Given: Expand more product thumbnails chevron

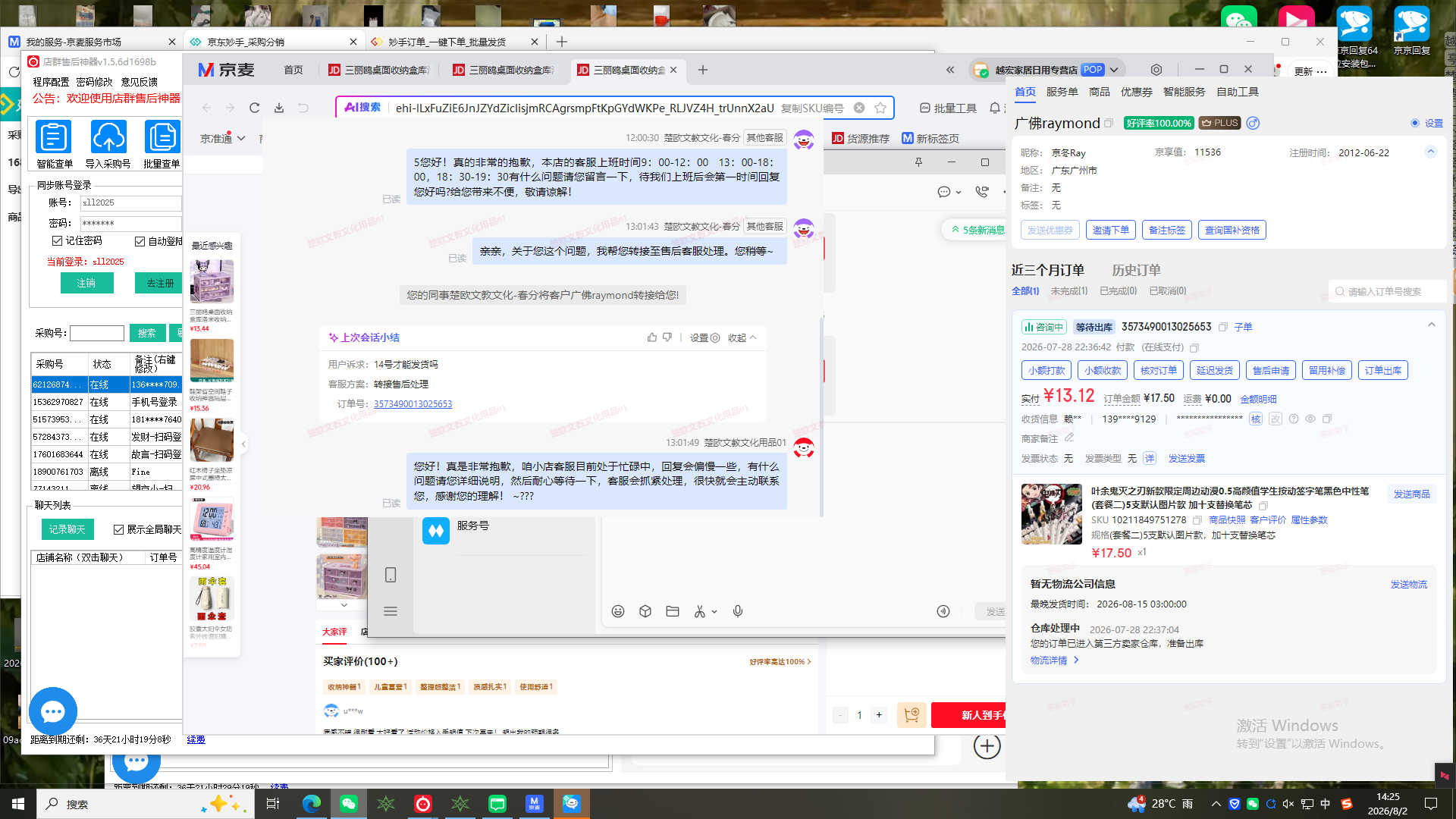Looking at the screenshot, I should (344, 605).
